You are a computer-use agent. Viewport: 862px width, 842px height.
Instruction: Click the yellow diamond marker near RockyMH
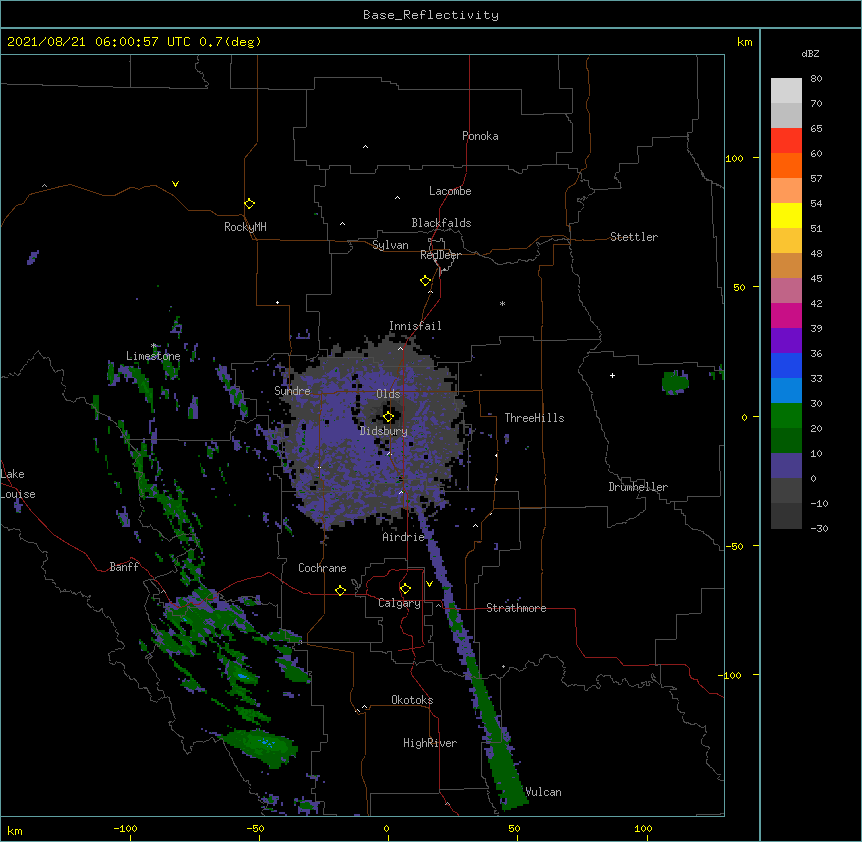(x=249, y=203)
